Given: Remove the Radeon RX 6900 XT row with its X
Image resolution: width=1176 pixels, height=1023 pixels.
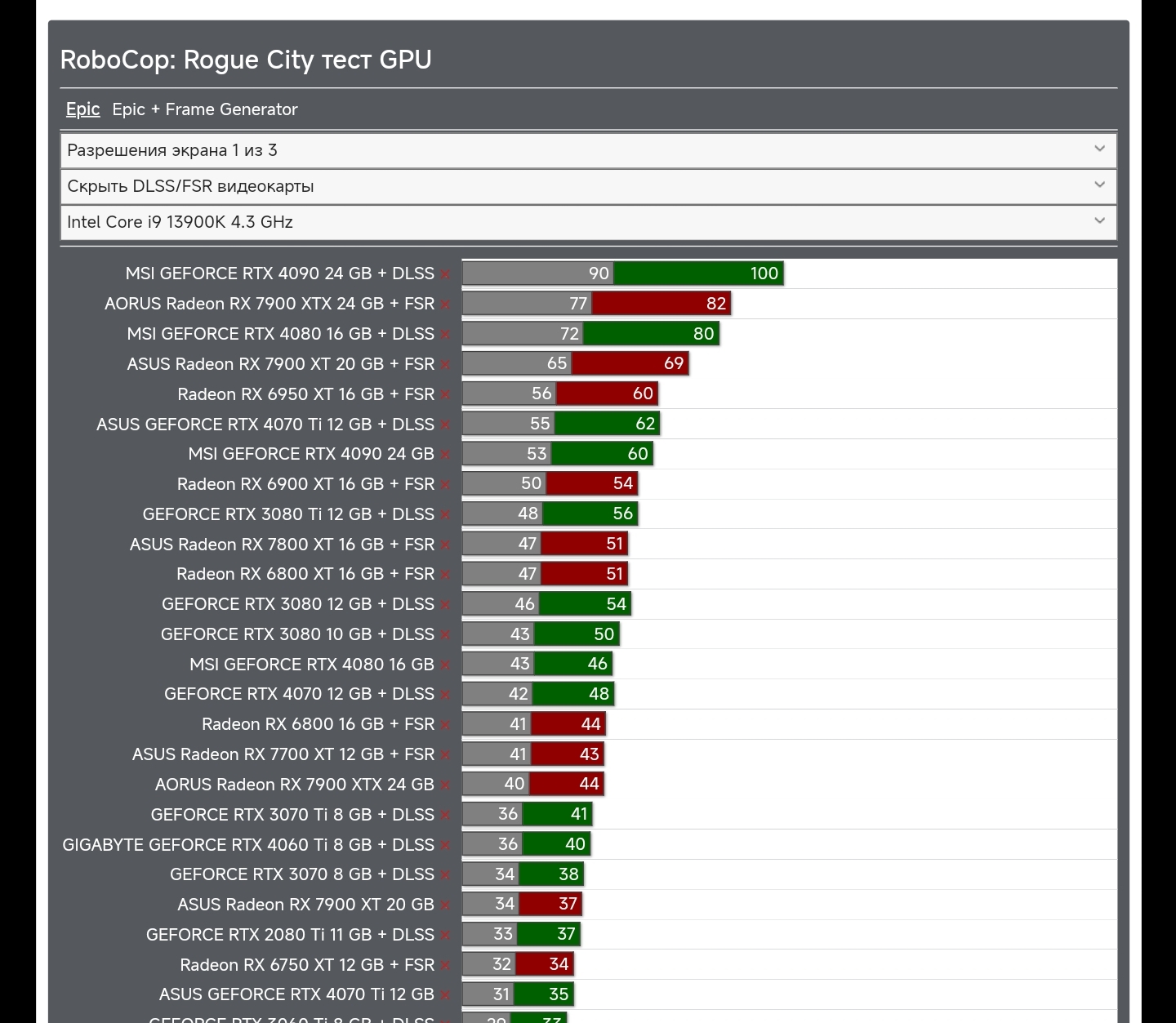Looking at the screenshot, I should click(445, 486).
